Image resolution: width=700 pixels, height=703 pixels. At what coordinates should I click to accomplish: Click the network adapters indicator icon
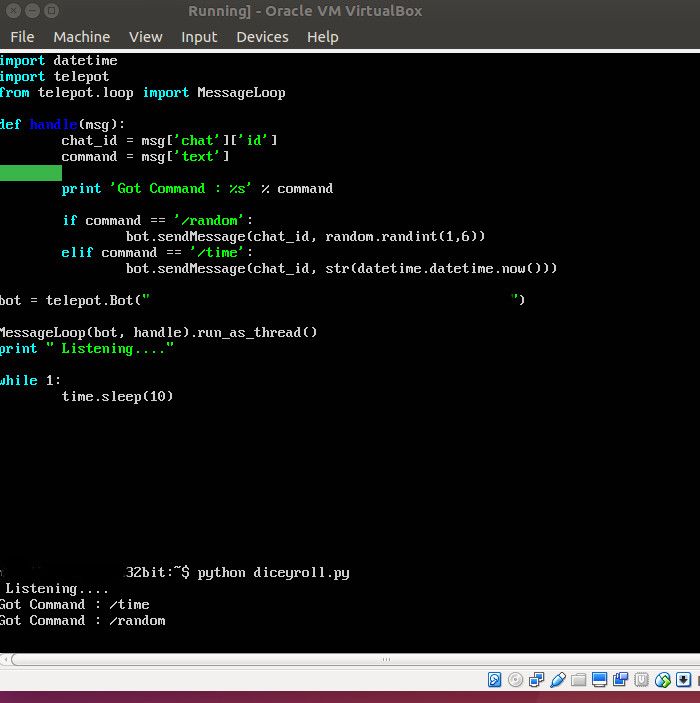(x=536, y=680)
